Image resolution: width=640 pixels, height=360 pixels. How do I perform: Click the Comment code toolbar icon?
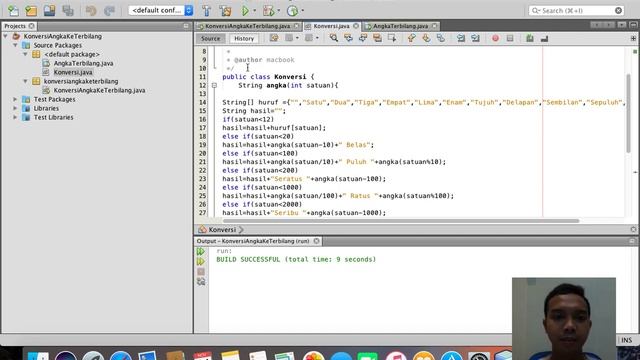point(530,38)
